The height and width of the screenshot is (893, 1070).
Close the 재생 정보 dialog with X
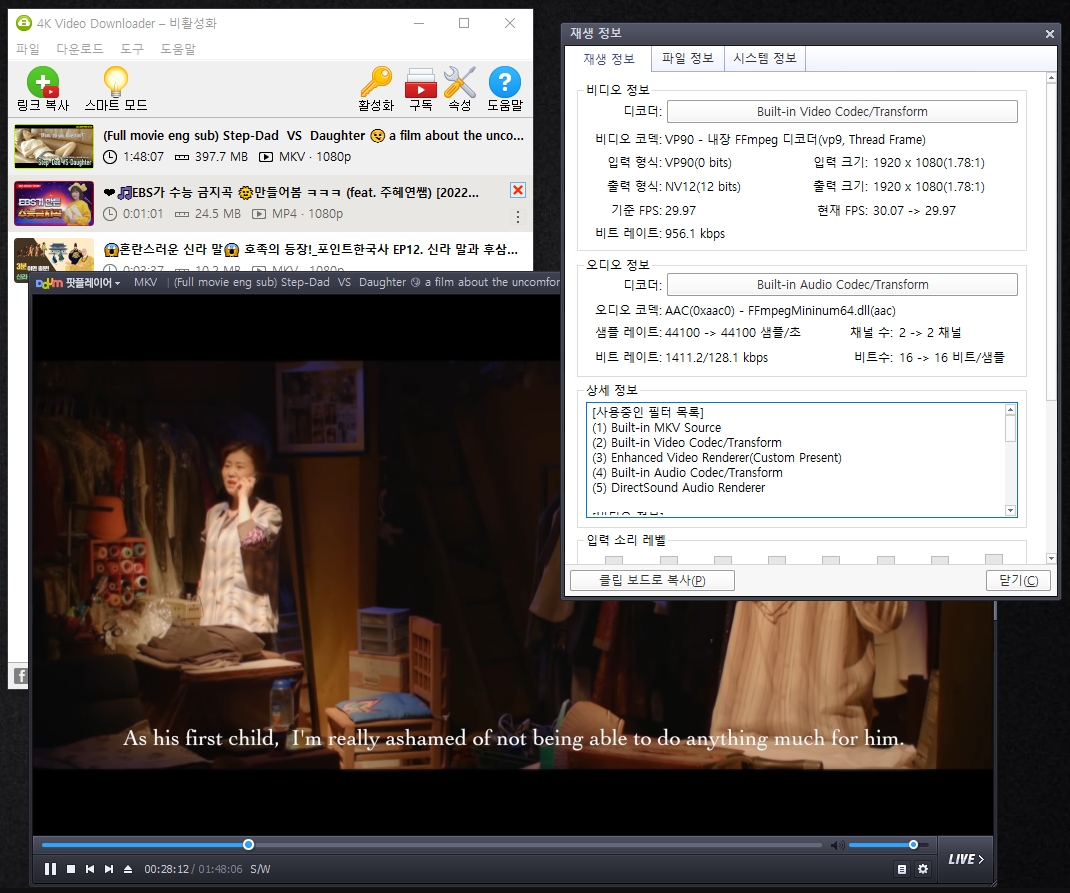coord(1050,33)
